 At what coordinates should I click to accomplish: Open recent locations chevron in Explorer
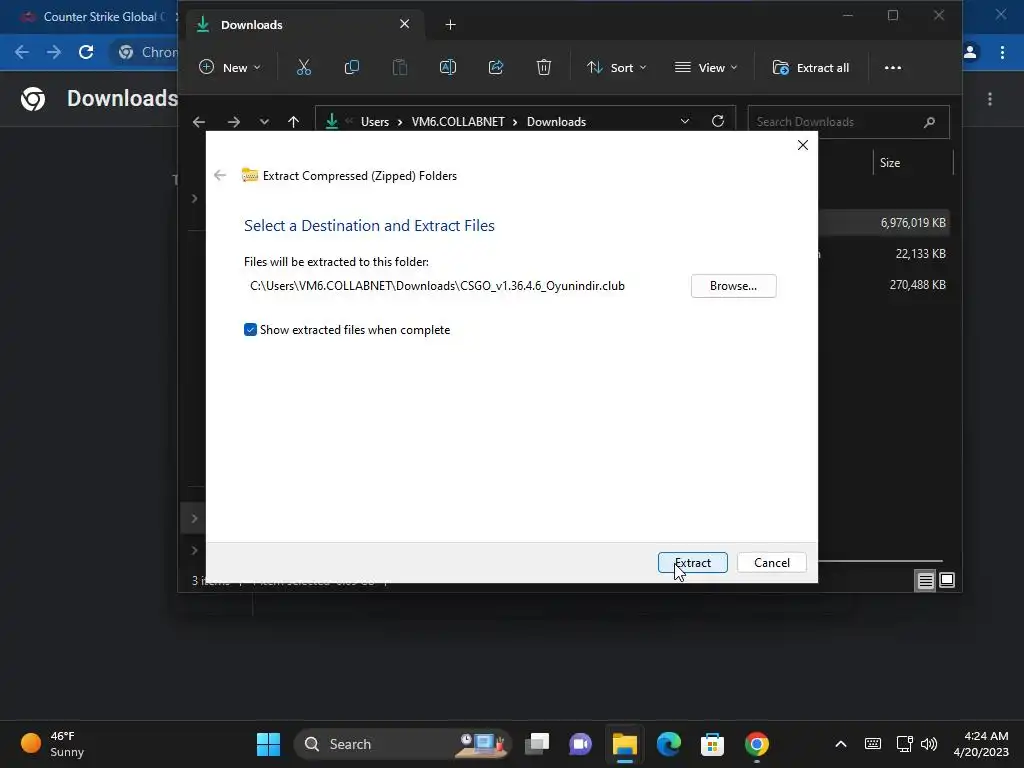coord(264,121)
